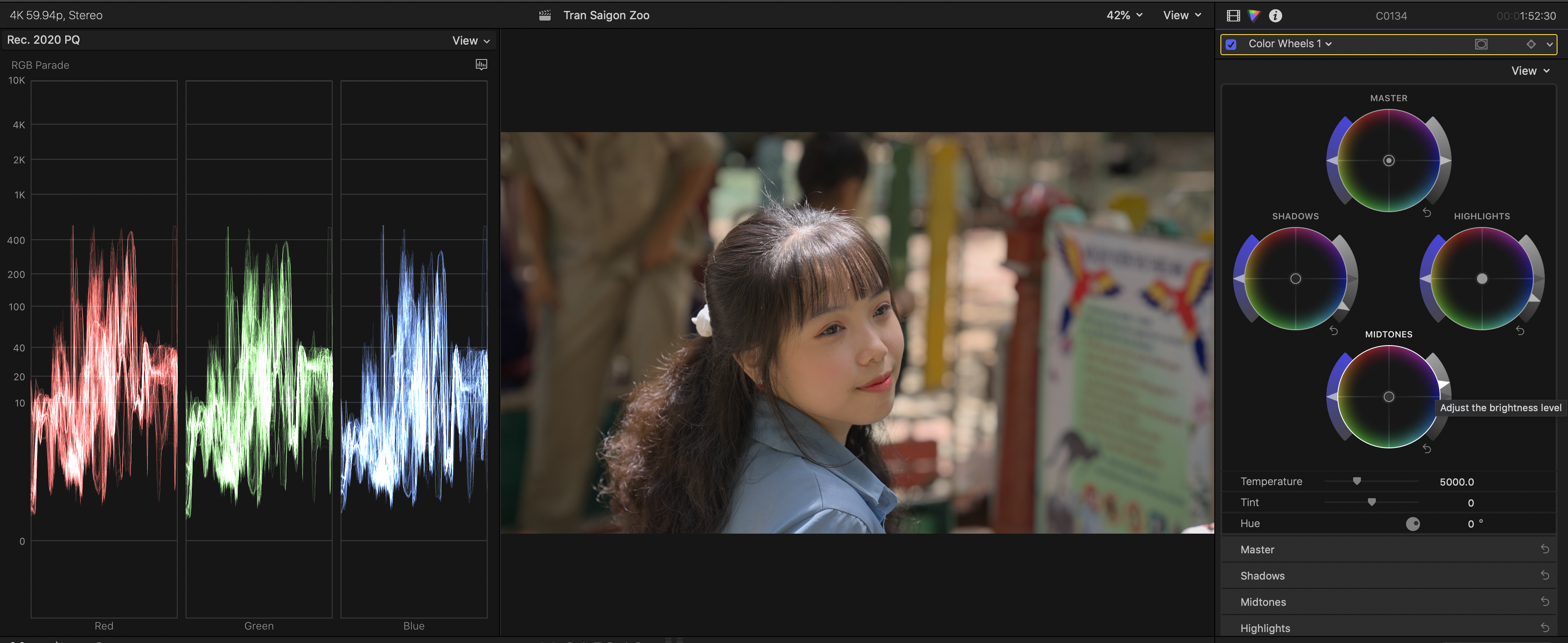Reset the Master color wheel
Image resolution: width=1568 pixels, height=643 pixels.
tap(1427, 213)
